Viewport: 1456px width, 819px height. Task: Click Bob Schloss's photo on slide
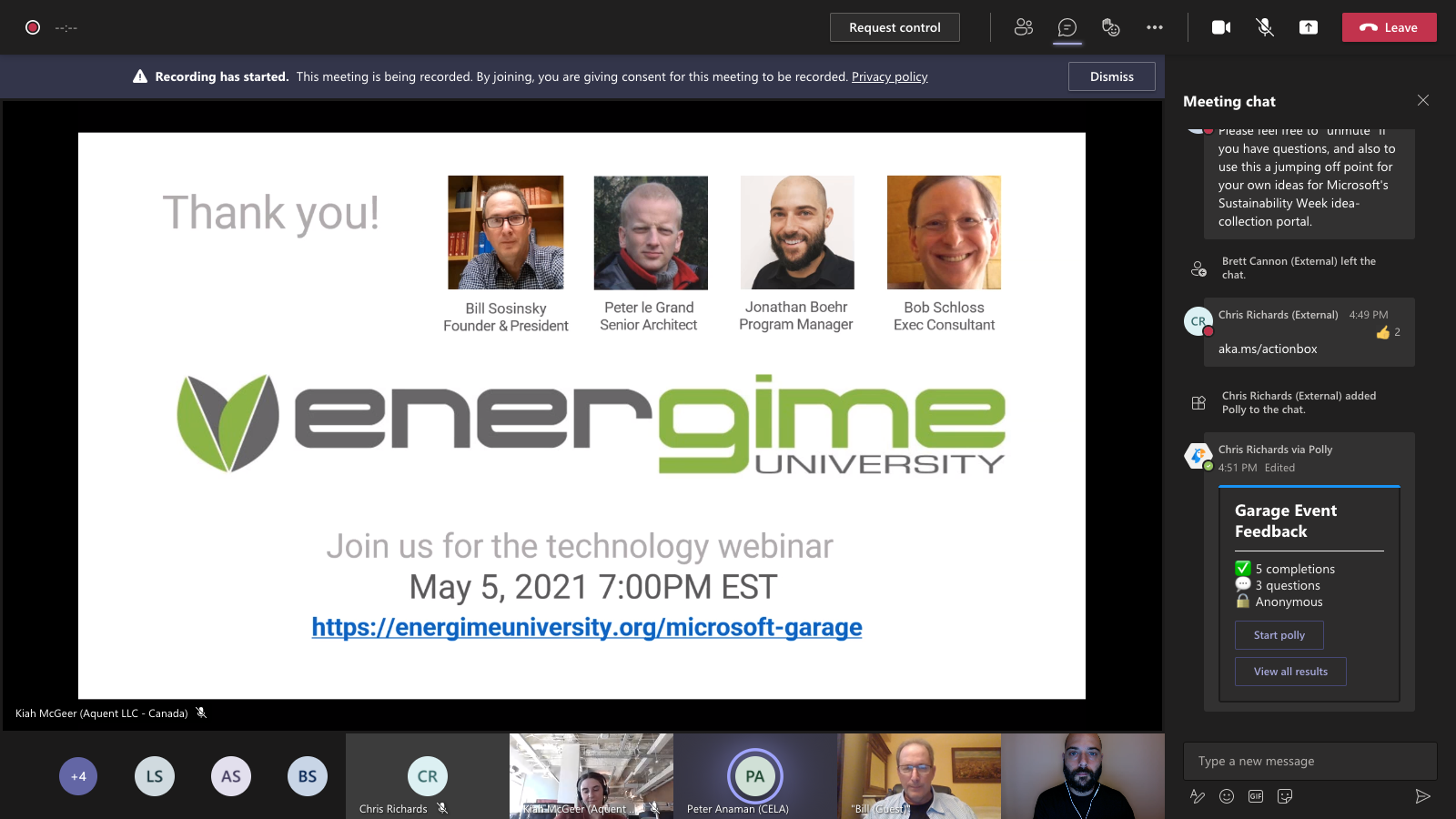[944, 233]
